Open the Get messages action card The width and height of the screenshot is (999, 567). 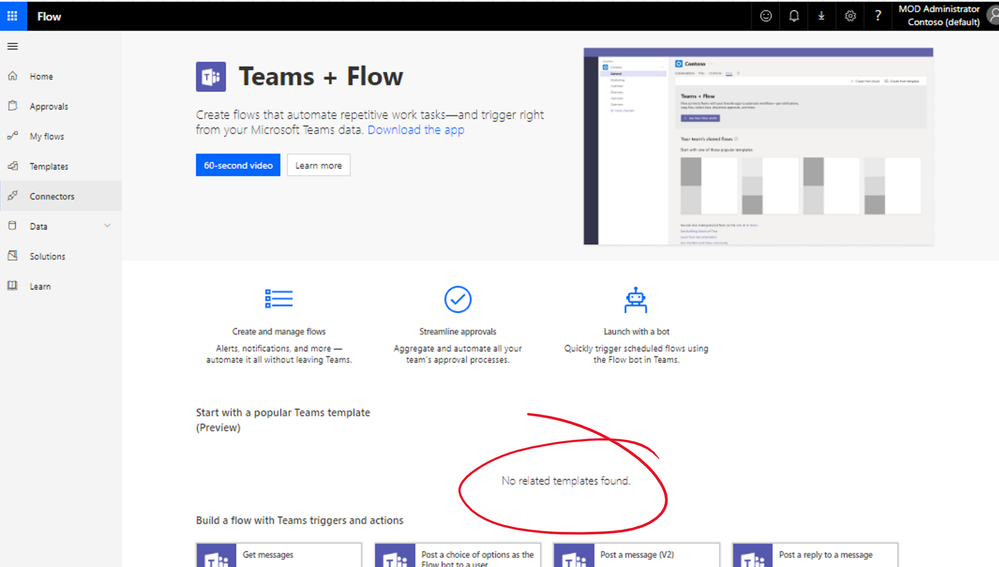tap(279, 555)
